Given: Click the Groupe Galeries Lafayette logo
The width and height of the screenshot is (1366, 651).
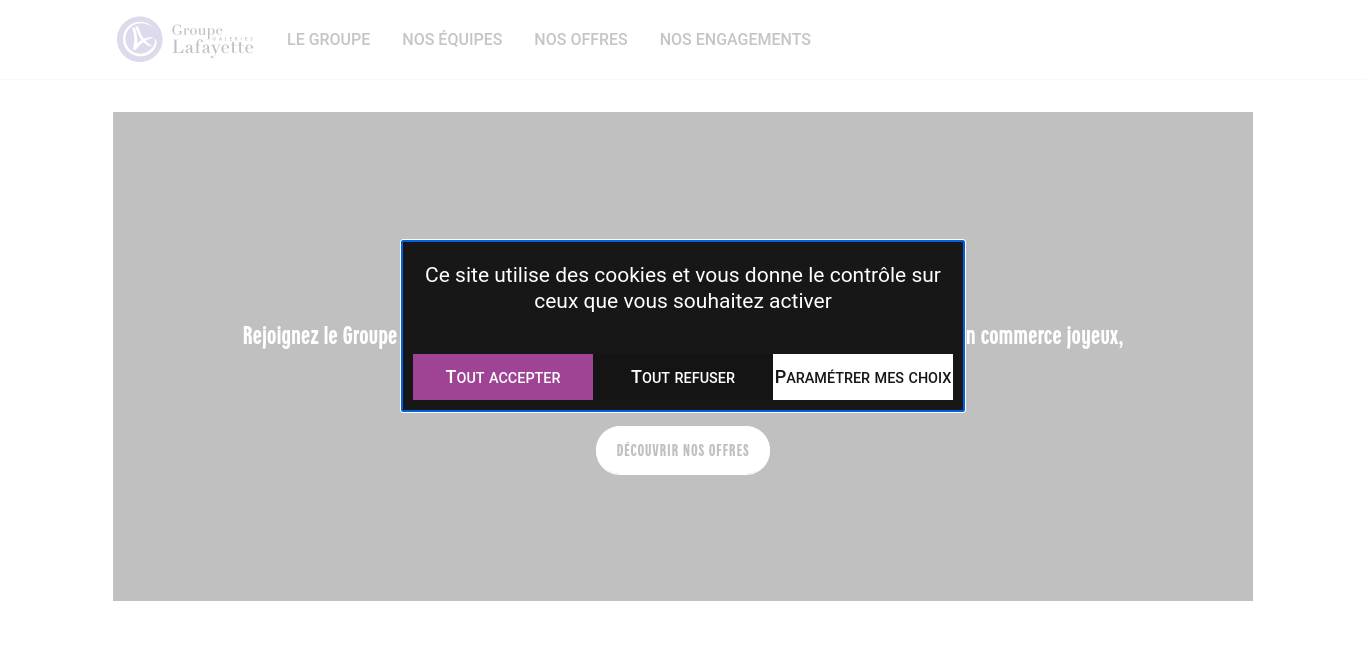Looking at the screenshot, I should [185, 40].
